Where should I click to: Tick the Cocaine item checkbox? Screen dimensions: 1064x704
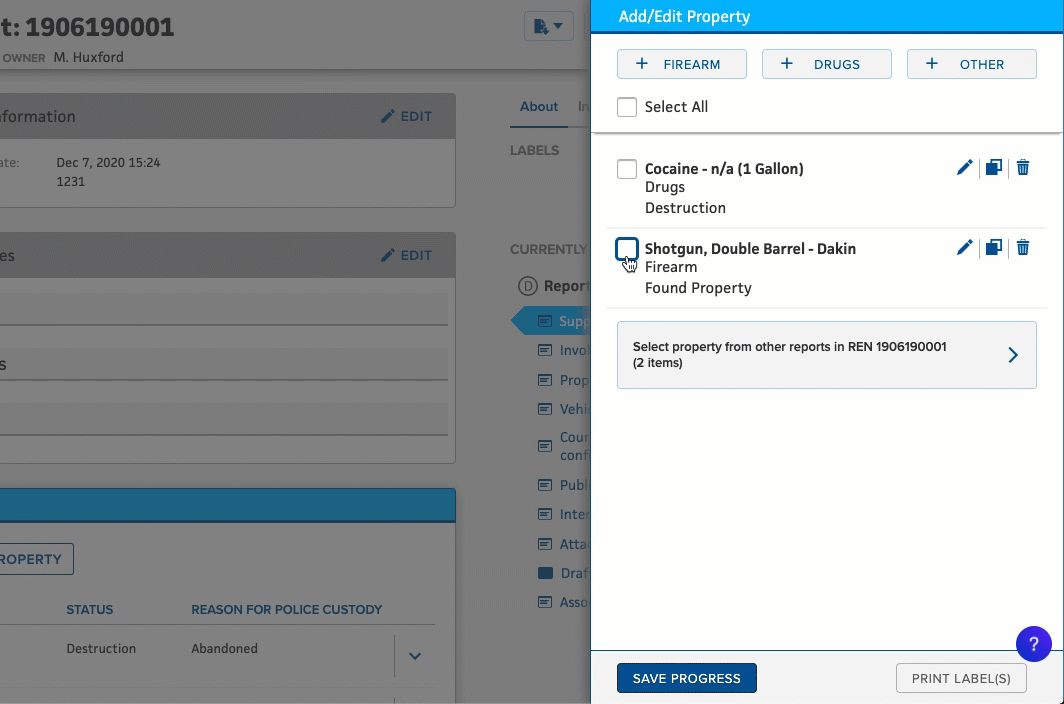(627, 169)
